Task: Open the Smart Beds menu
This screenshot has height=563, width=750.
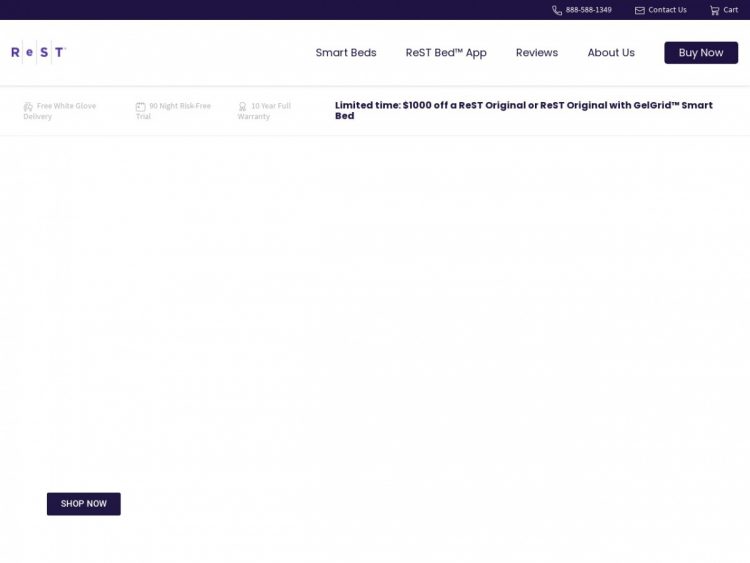Action: click(x=346, y=53)
